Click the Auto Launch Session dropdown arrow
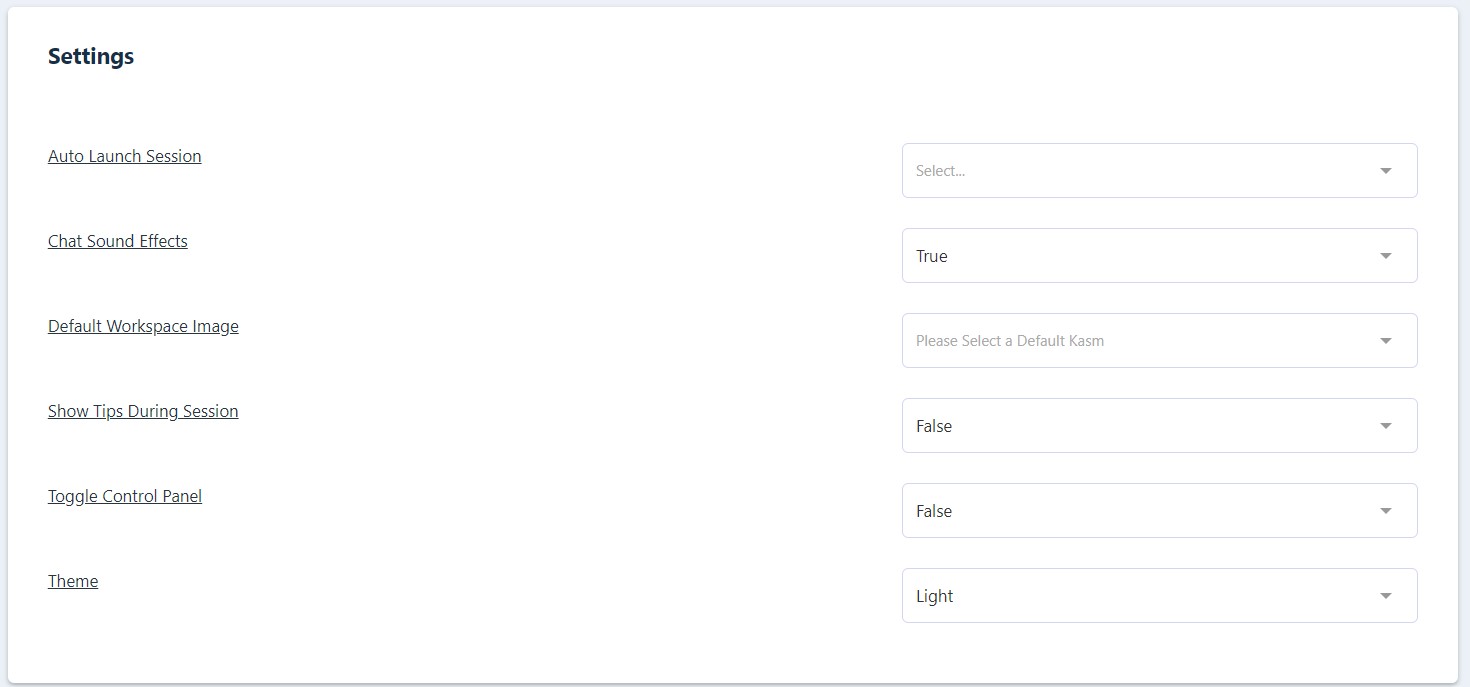Viewport: 1470px width, 687px height. (1386, 171)
